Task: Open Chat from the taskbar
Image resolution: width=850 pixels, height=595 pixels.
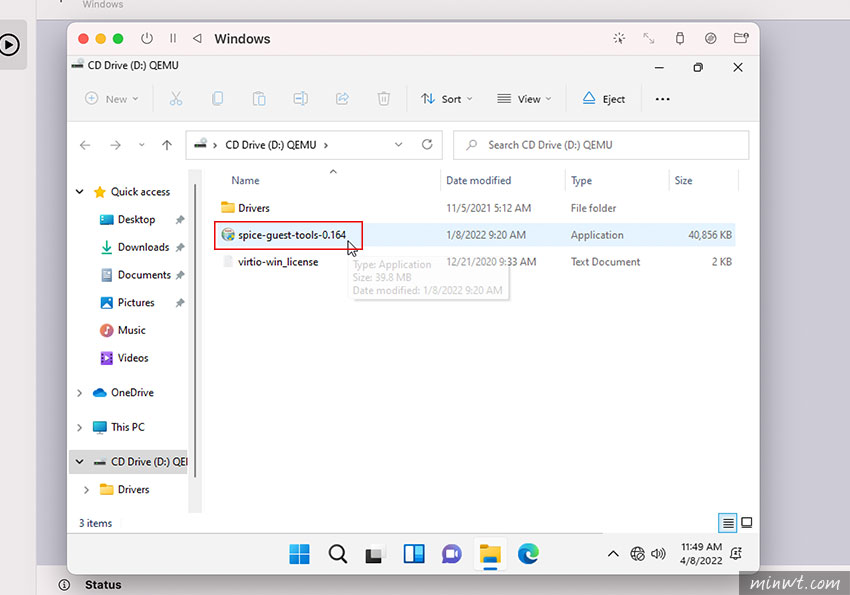Action: (x=451, y=554)
